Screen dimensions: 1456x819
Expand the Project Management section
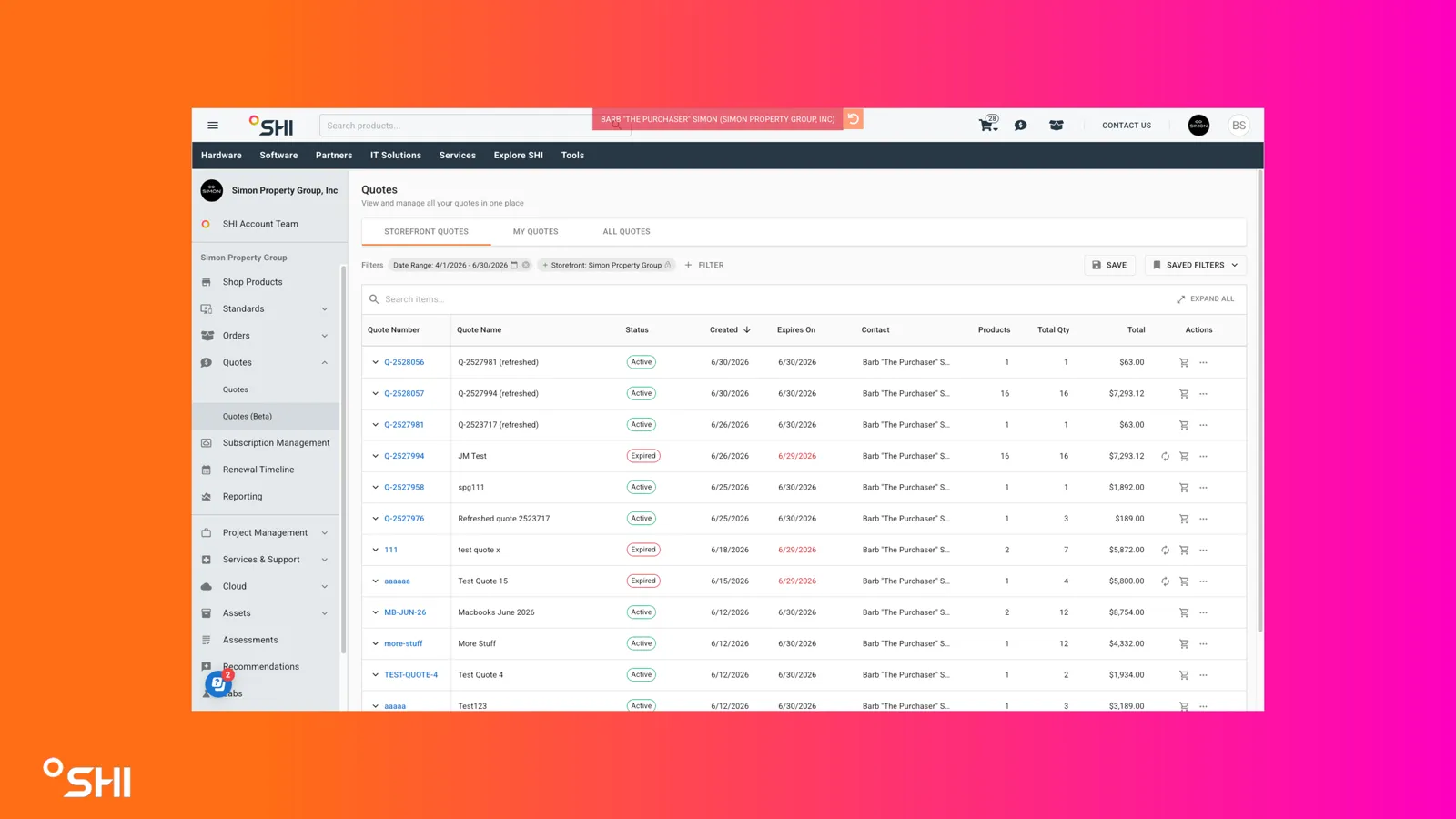325,533
